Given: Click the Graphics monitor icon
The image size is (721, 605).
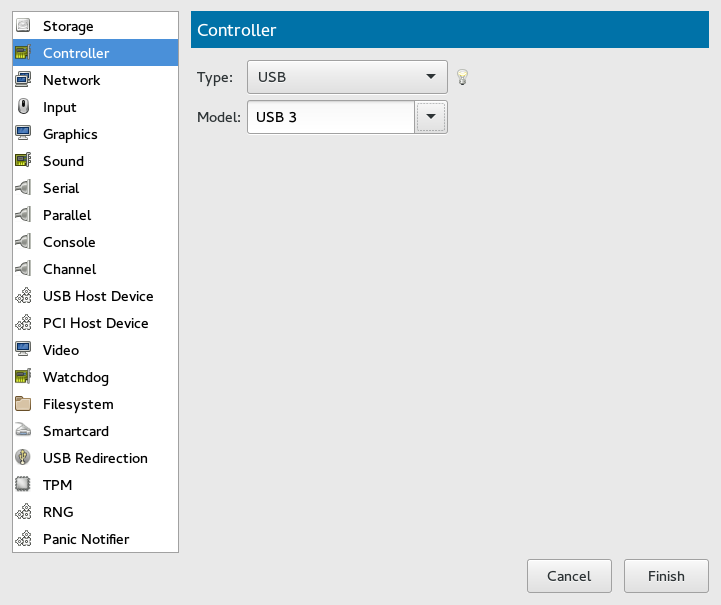Looking at the screenshot, I should pos(24,134).
